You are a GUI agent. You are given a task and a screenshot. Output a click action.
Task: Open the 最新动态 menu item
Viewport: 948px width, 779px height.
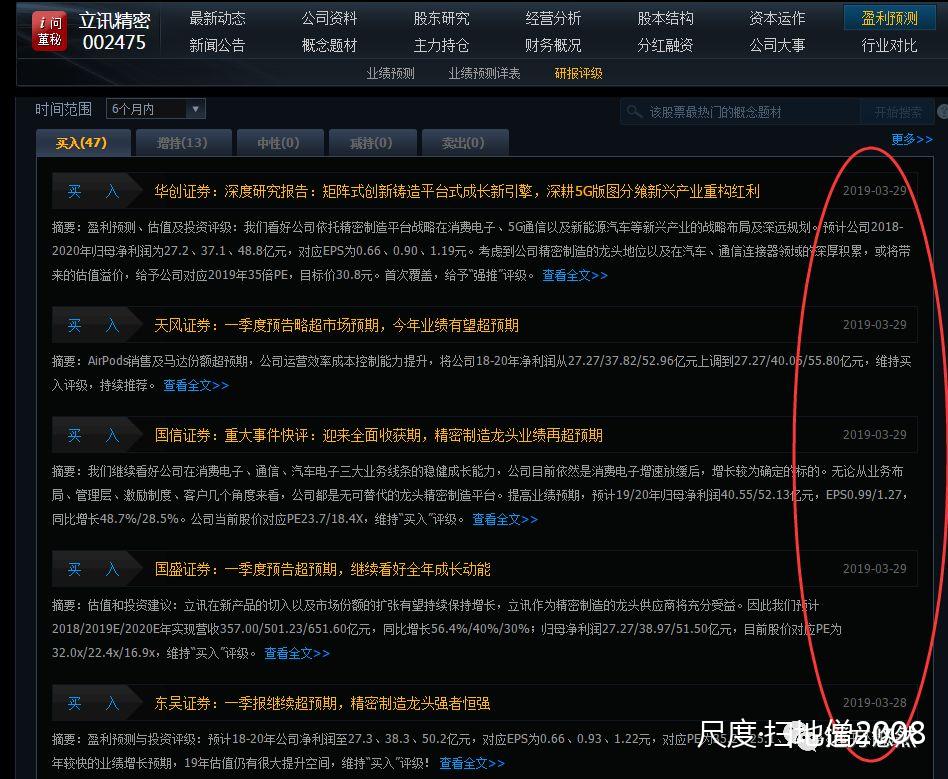(217, 18)
